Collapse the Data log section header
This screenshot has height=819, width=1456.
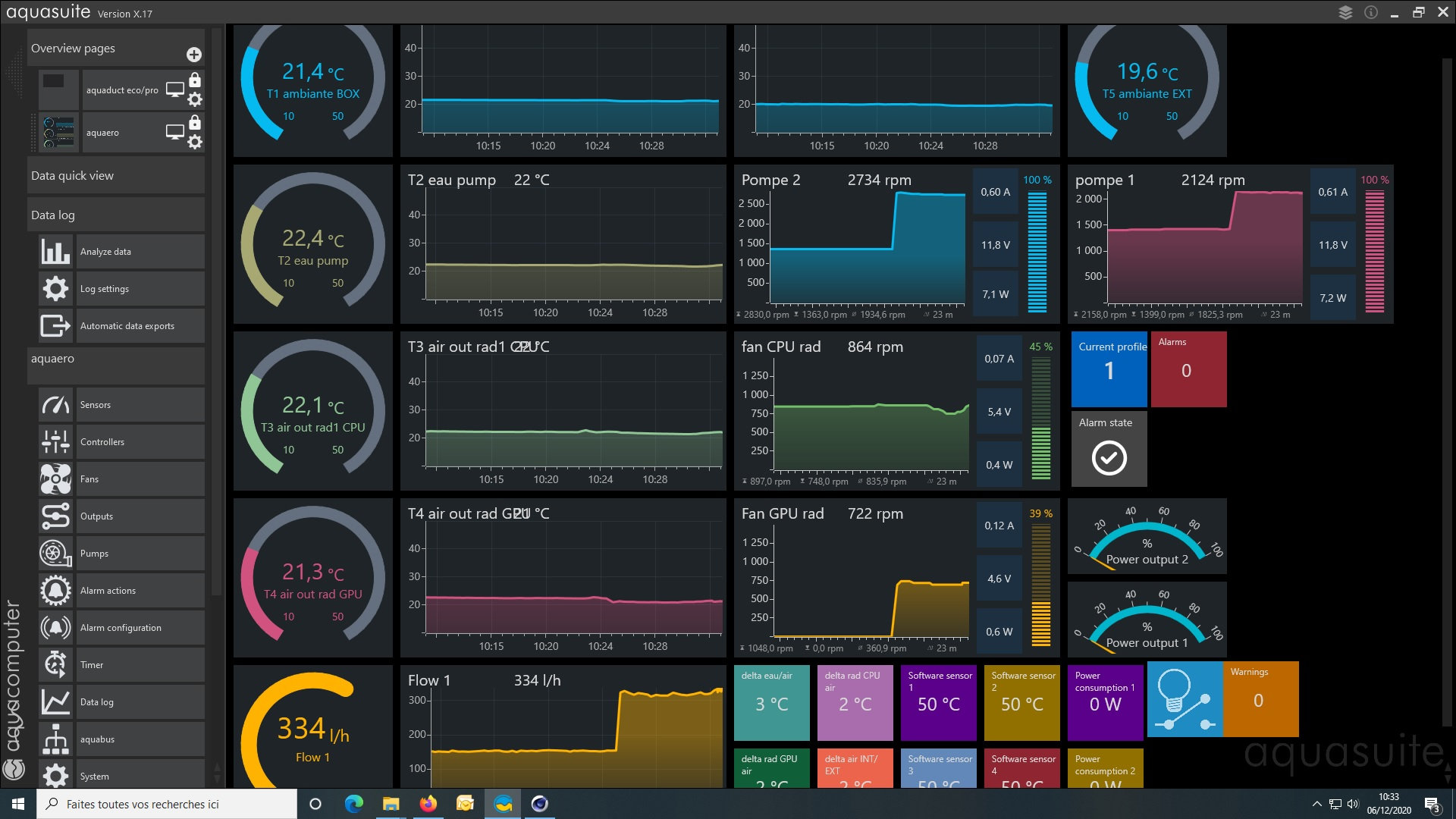(x=115, y=215)
